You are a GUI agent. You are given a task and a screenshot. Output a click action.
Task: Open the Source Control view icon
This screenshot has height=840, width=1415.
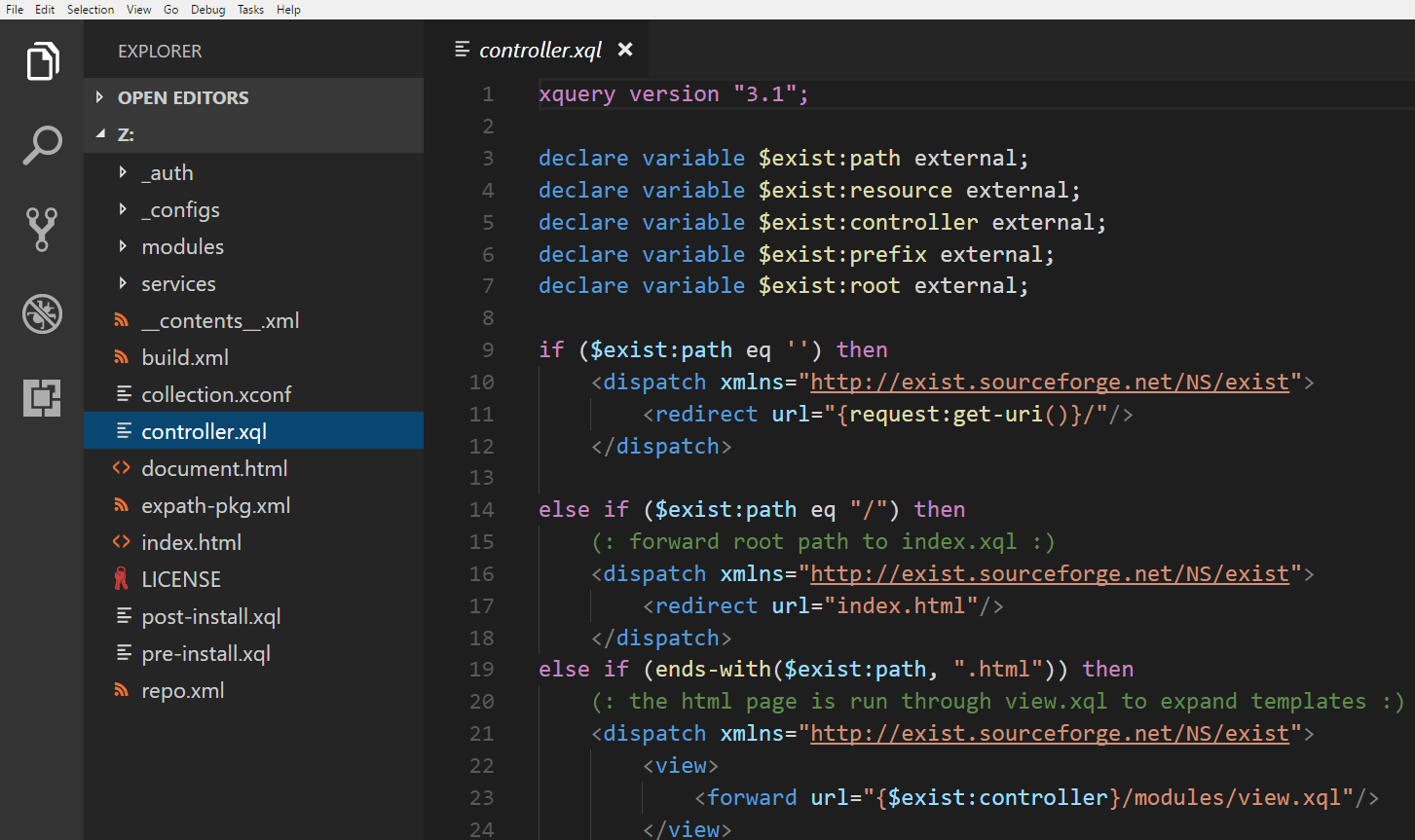coord(42,230)
